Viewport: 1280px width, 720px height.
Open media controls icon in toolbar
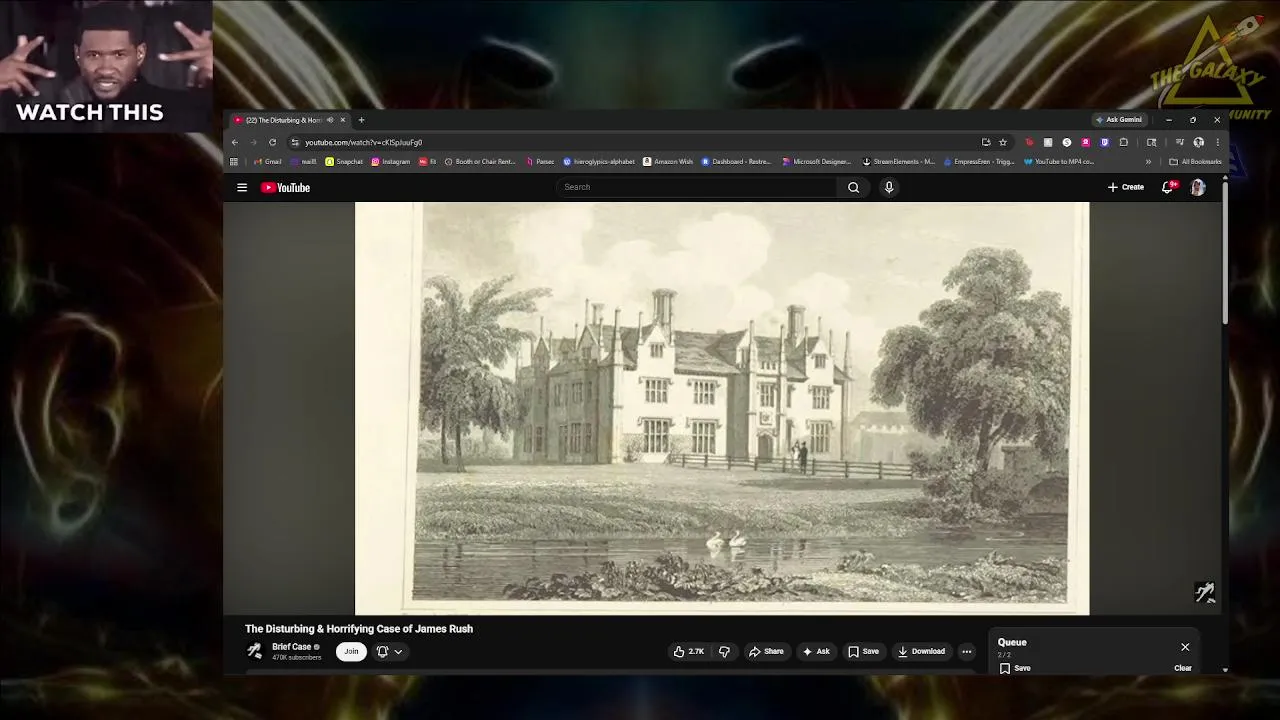(1180, 142)
